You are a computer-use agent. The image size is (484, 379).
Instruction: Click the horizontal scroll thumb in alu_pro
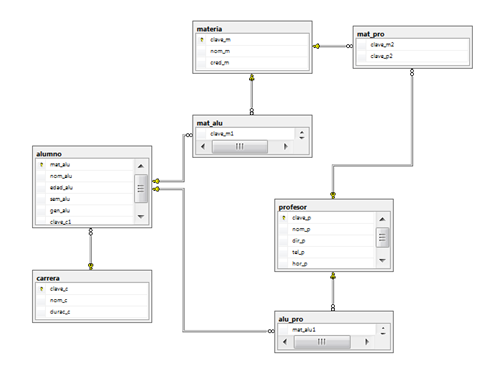[322, 342]
